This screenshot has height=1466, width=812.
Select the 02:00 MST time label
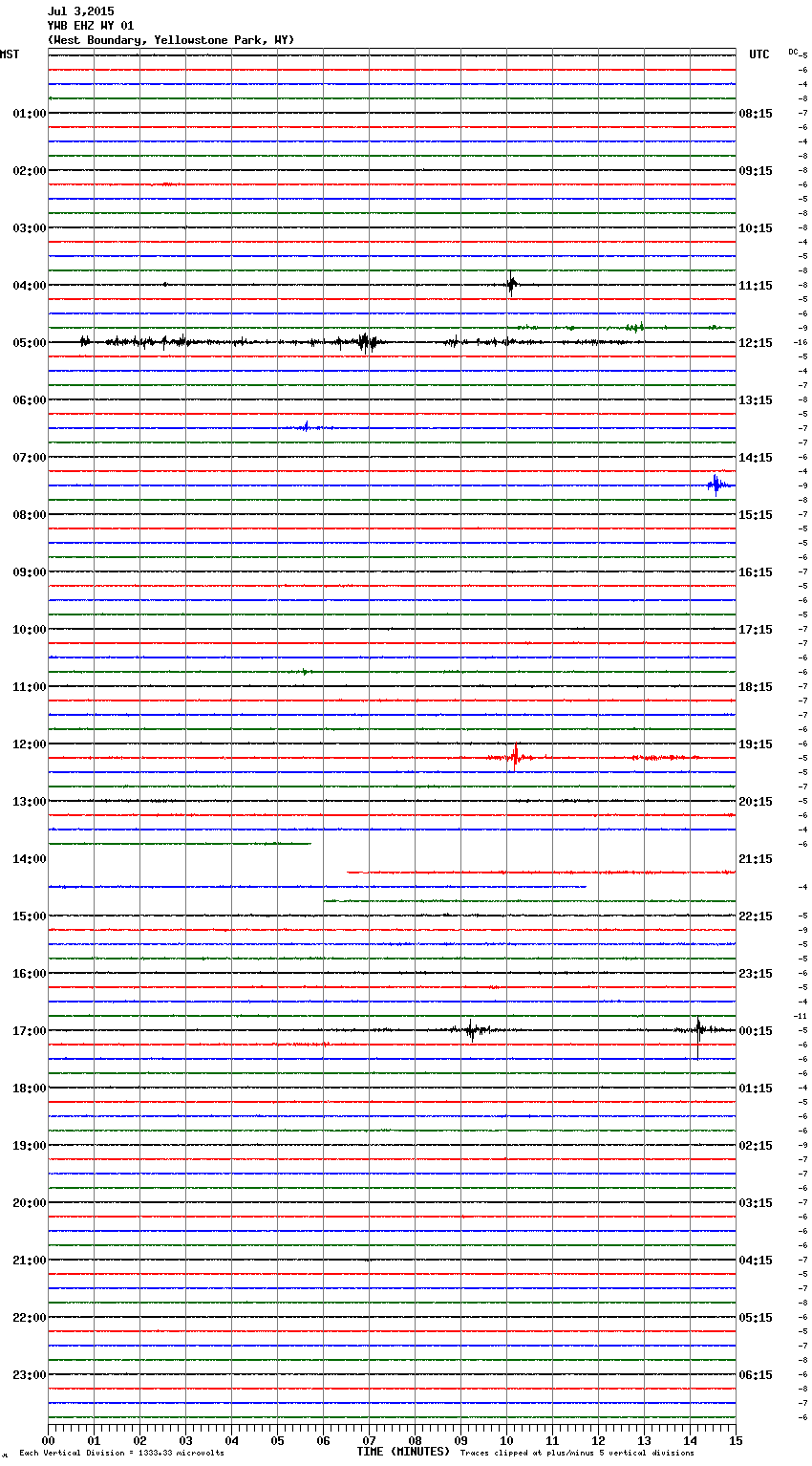pos(30,171)
